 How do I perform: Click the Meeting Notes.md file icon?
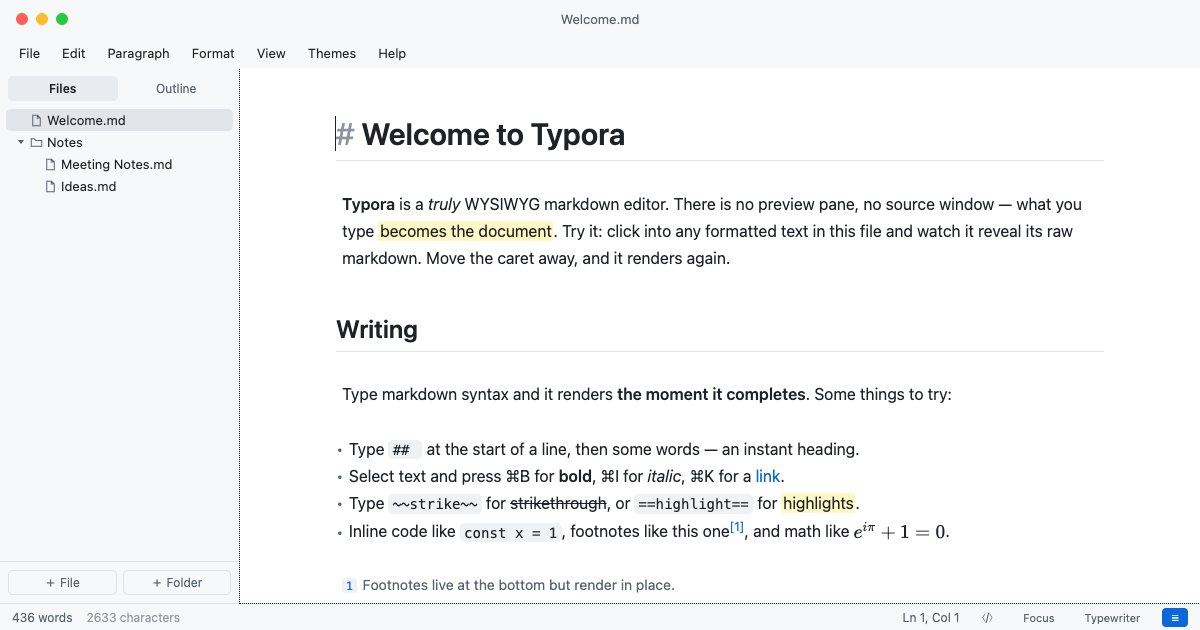tap(51, 164)
